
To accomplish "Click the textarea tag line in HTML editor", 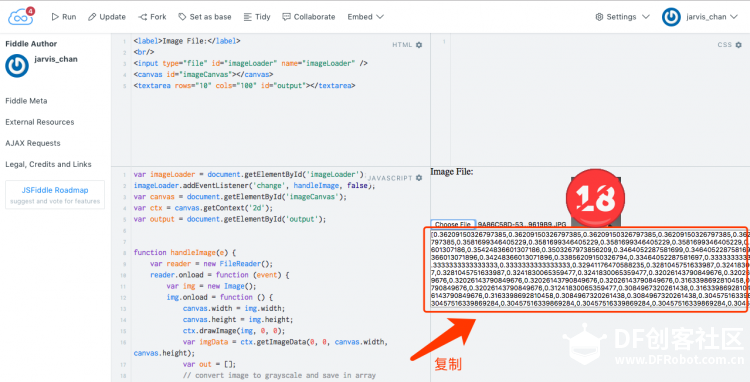I will [244, 86].
